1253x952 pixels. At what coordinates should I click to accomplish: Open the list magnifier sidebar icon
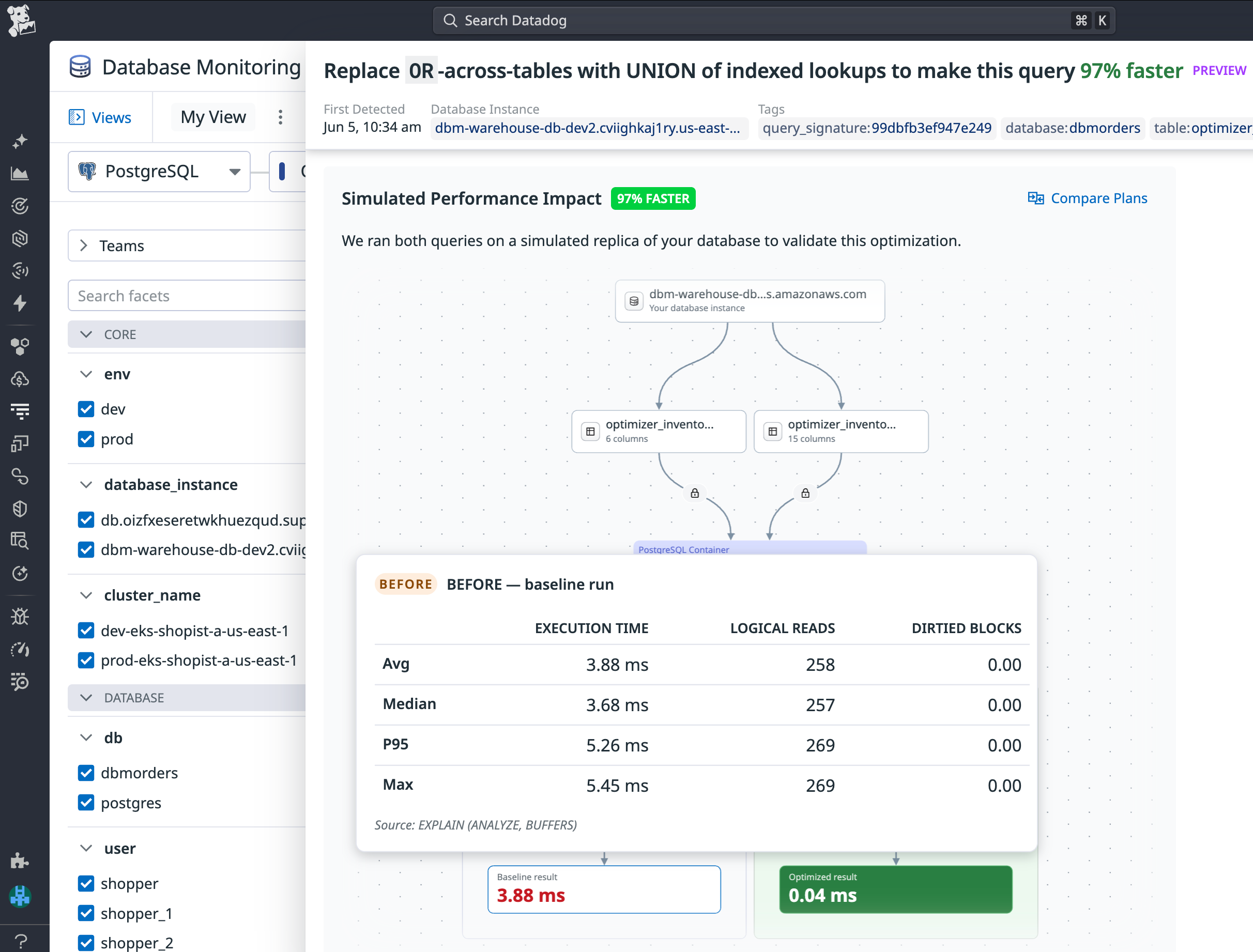pos(20,682)
